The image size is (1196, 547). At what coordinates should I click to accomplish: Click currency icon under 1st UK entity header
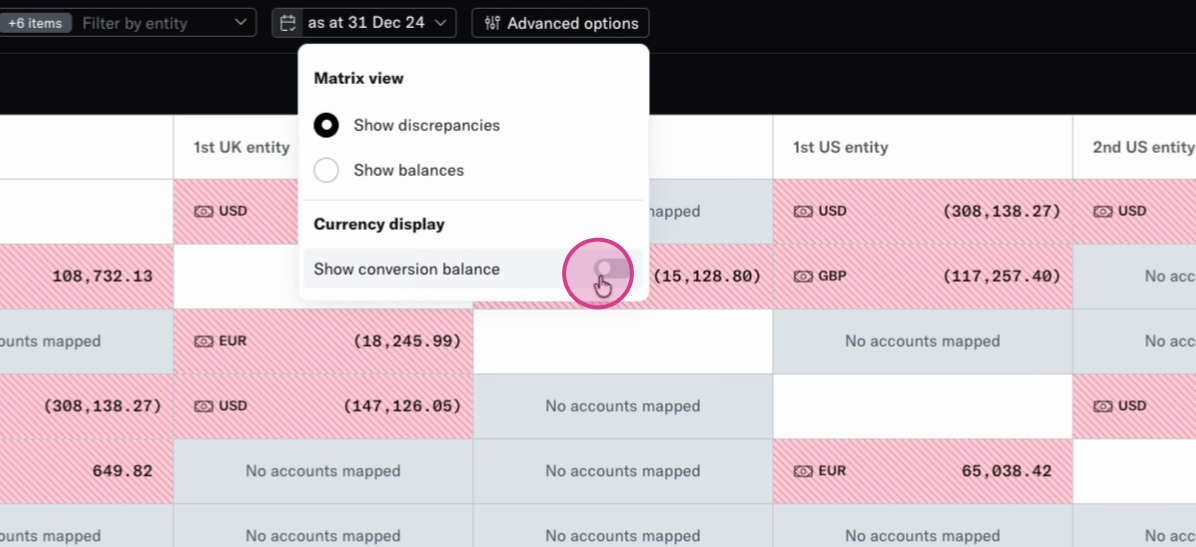click(203, 212)
